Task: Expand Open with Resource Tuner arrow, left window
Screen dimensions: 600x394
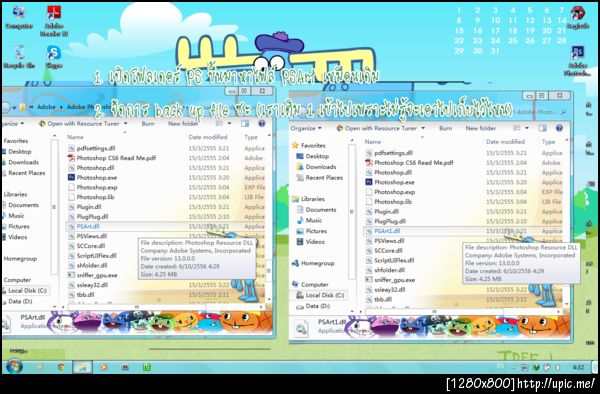Action: pyautogui.click(x=126, y=124)
